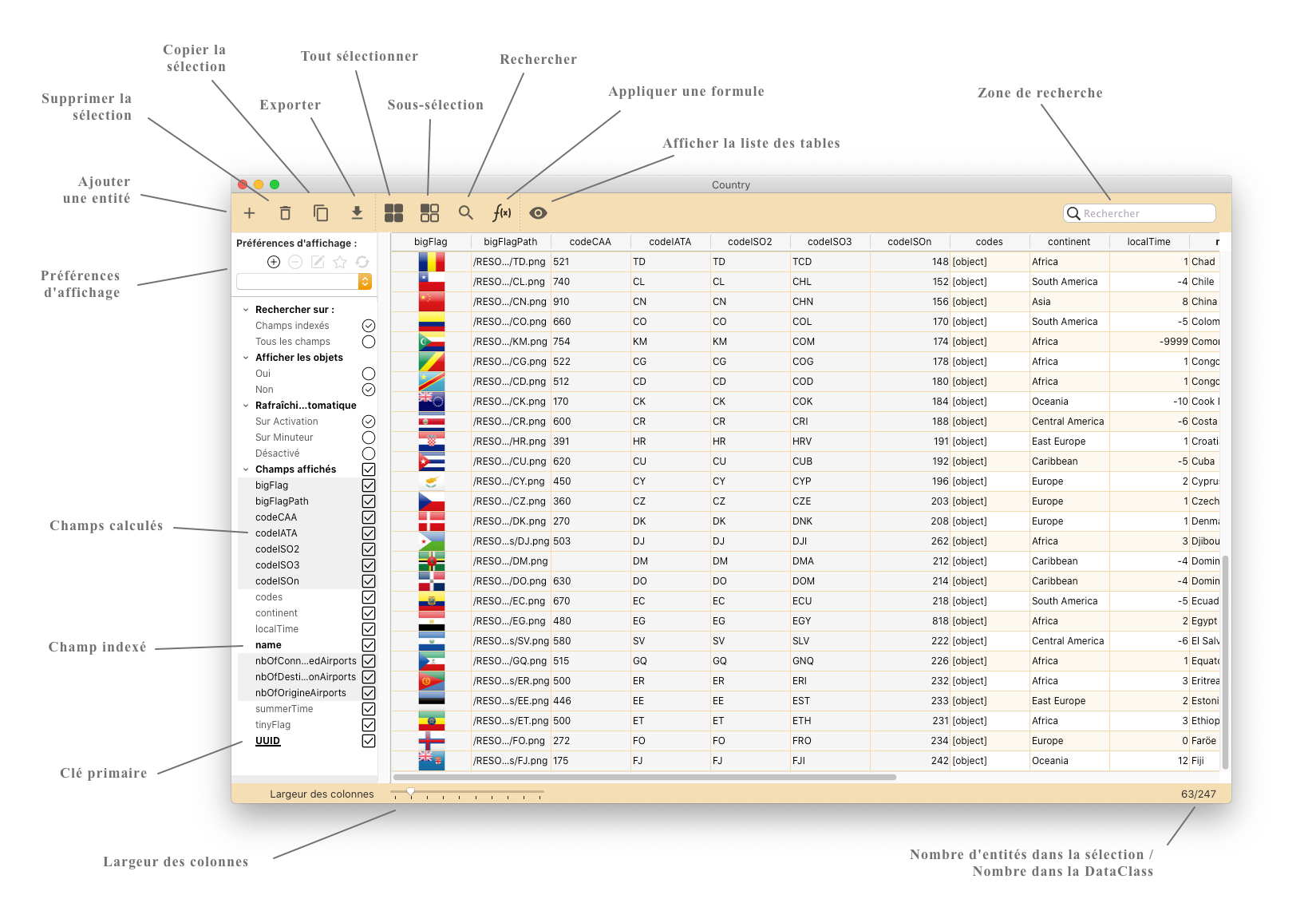This screenshot has width=1316, height=903.
Task: Select 'Oui' radio for showing objects
Action: click(x=369, y=374)
